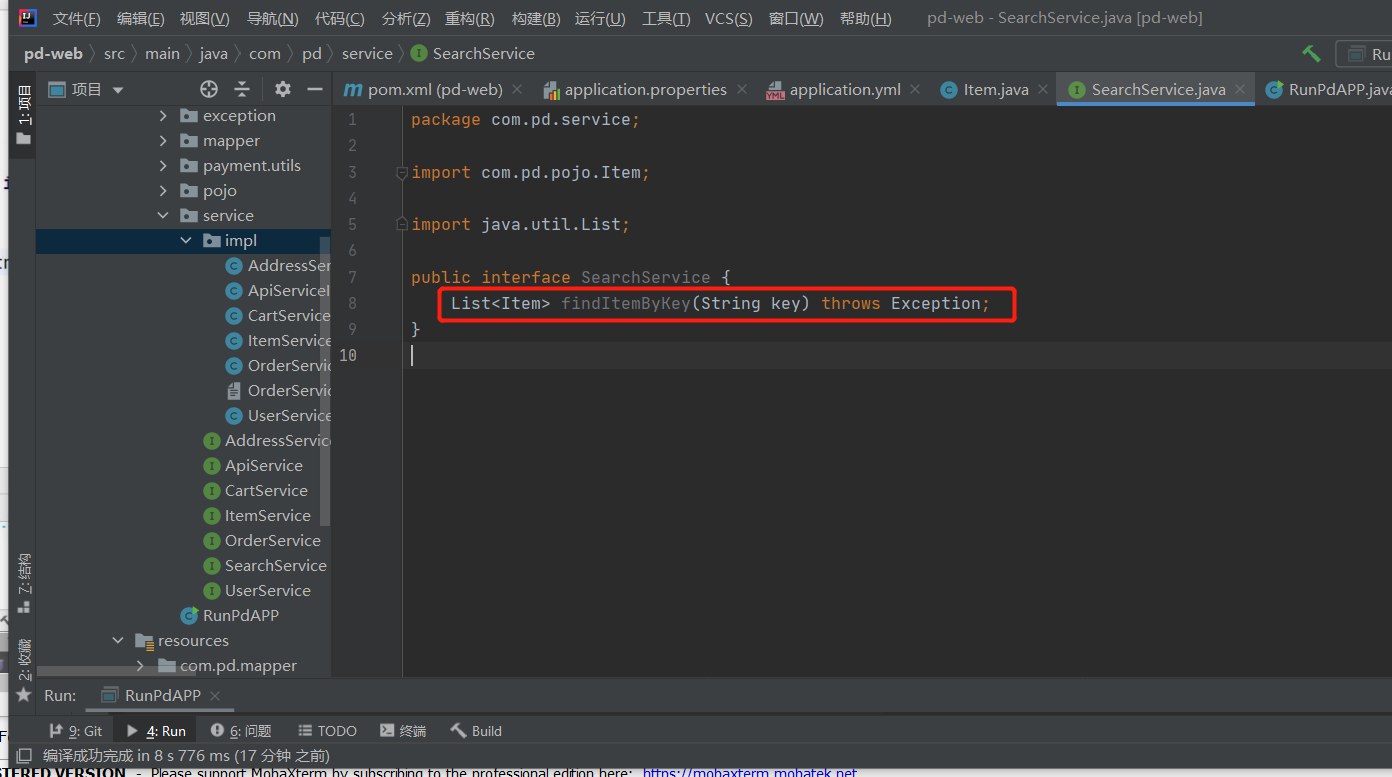Image resolution: width=1392 pixels, height=777 pixels.
Task: Open the 编辑(E) menu
Action: pos(140,19)
